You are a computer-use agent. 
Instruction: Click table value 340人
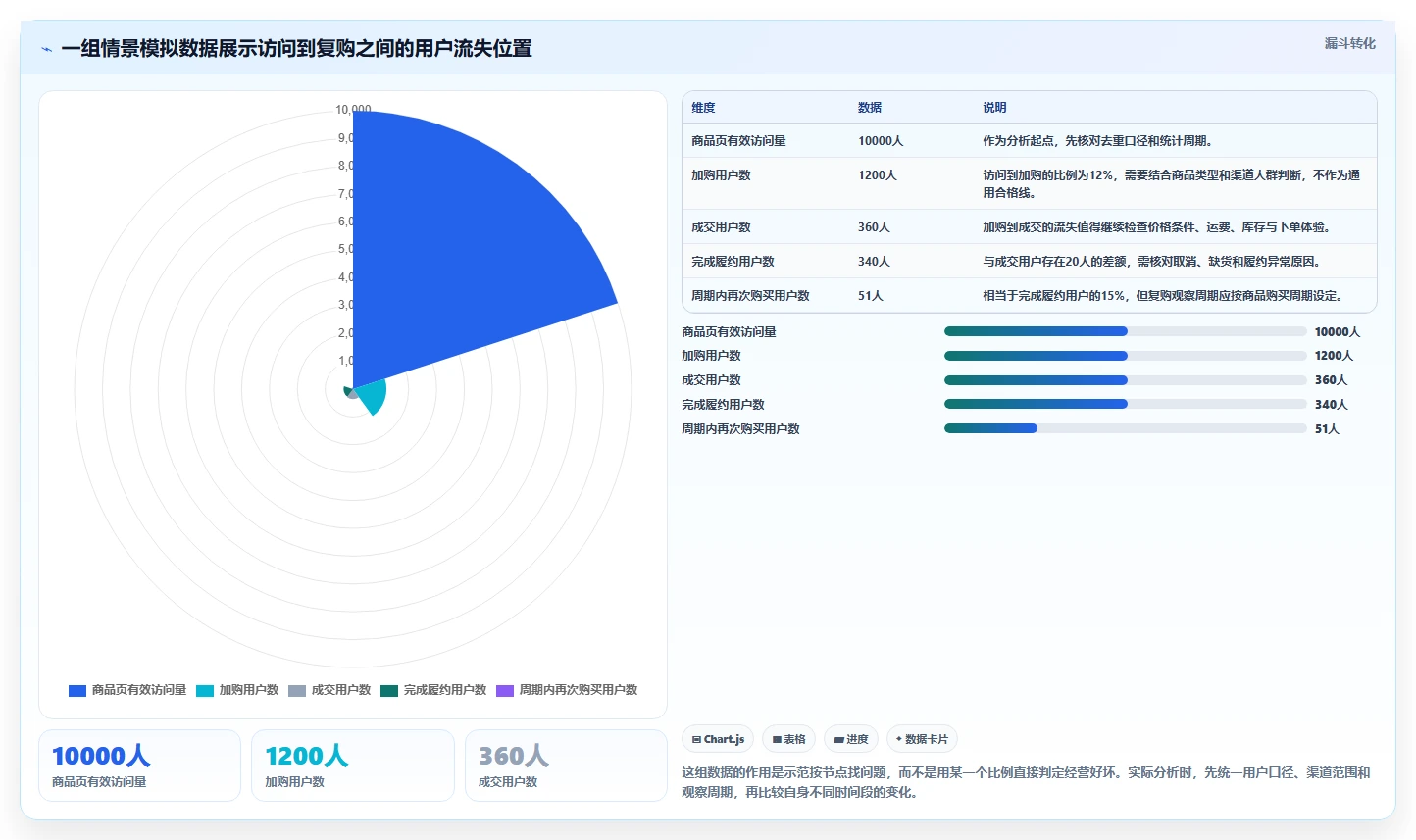pyautogui.click(x=874, y=262)
